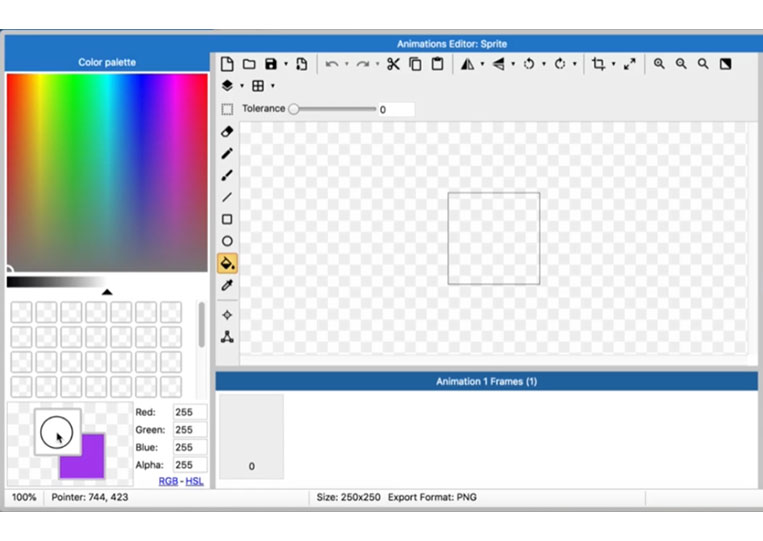Select the Eraser tool
Viewport: 763px width, 541px height.
pos(227,132)
